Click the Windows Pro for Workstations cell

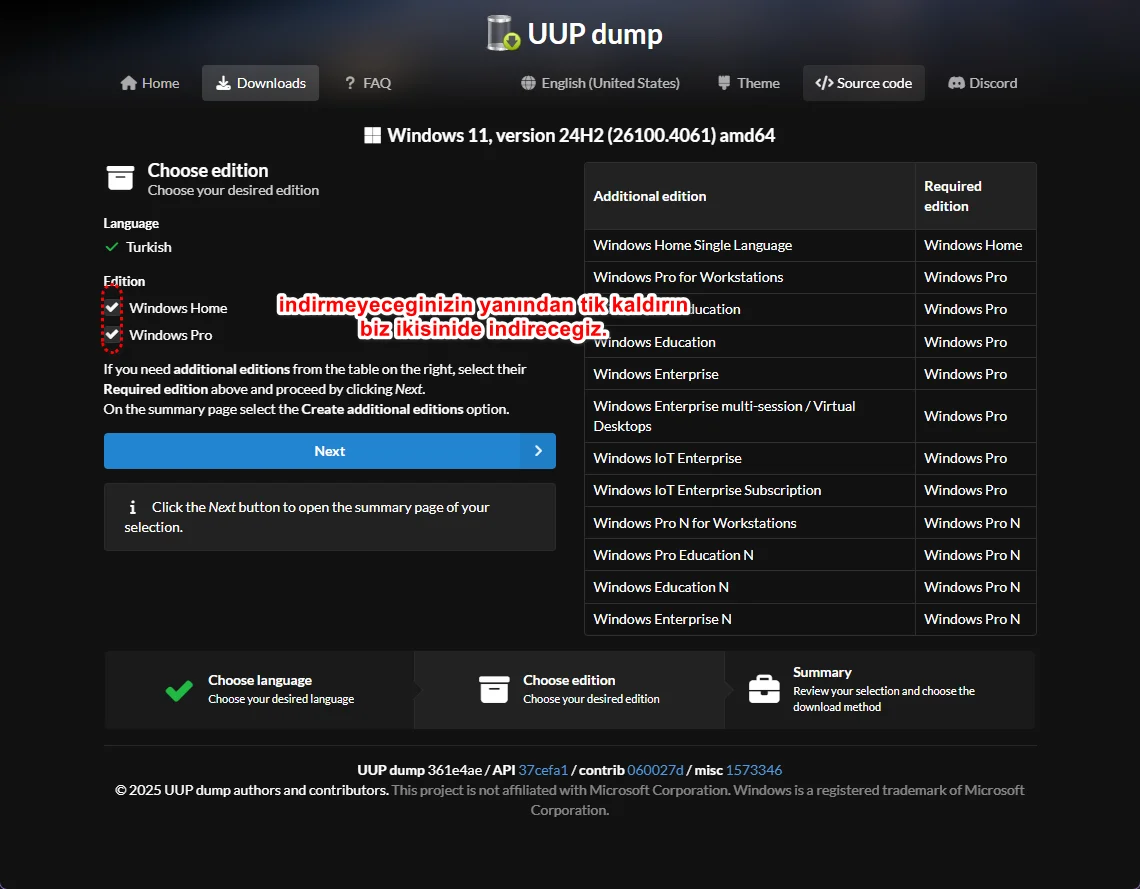pyautogui.click(x=750, y=277)
